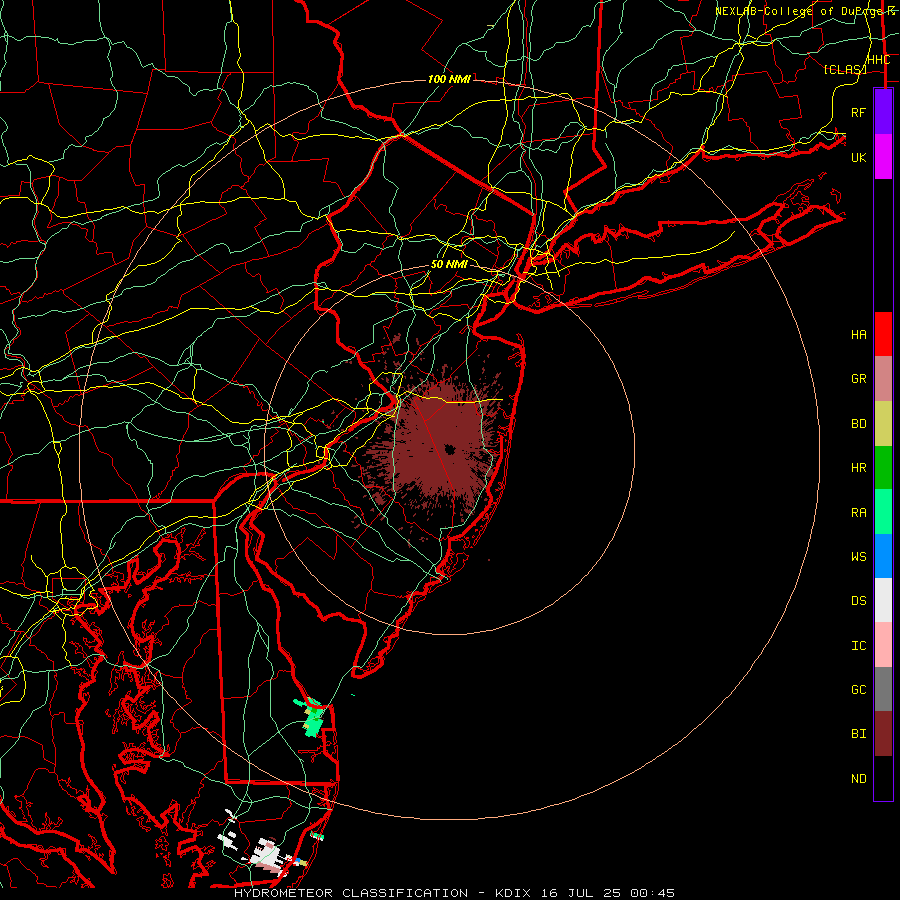Click the HA legend label

pyautogui.click(x=859, y=335)
